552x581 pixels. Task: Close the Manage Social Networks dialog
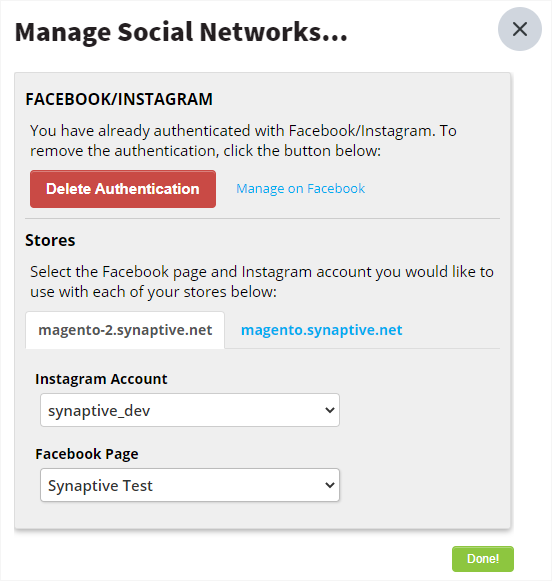[x=519, y=29]
